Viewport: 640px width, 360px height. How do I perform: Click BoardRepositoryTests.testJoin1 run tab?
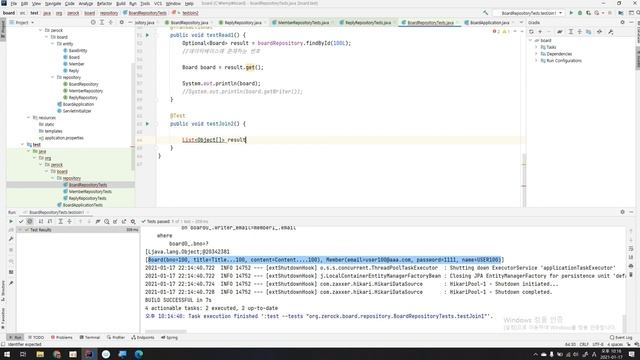click(x=56, y=212)
